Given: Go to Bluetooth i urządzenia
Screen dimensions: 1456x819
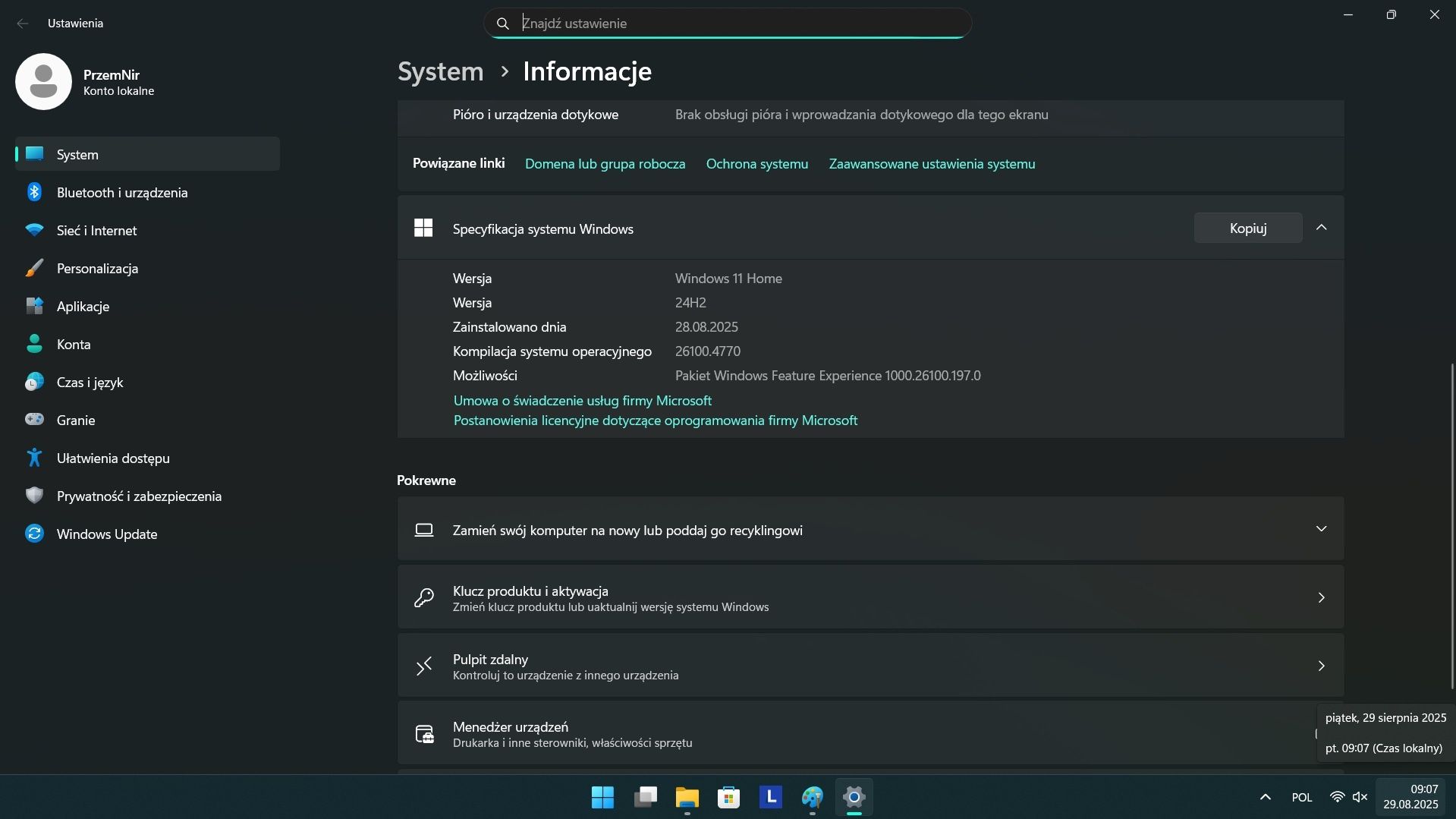Looking at the screenshot, I should pyautogui.click(x=147, y=192).
